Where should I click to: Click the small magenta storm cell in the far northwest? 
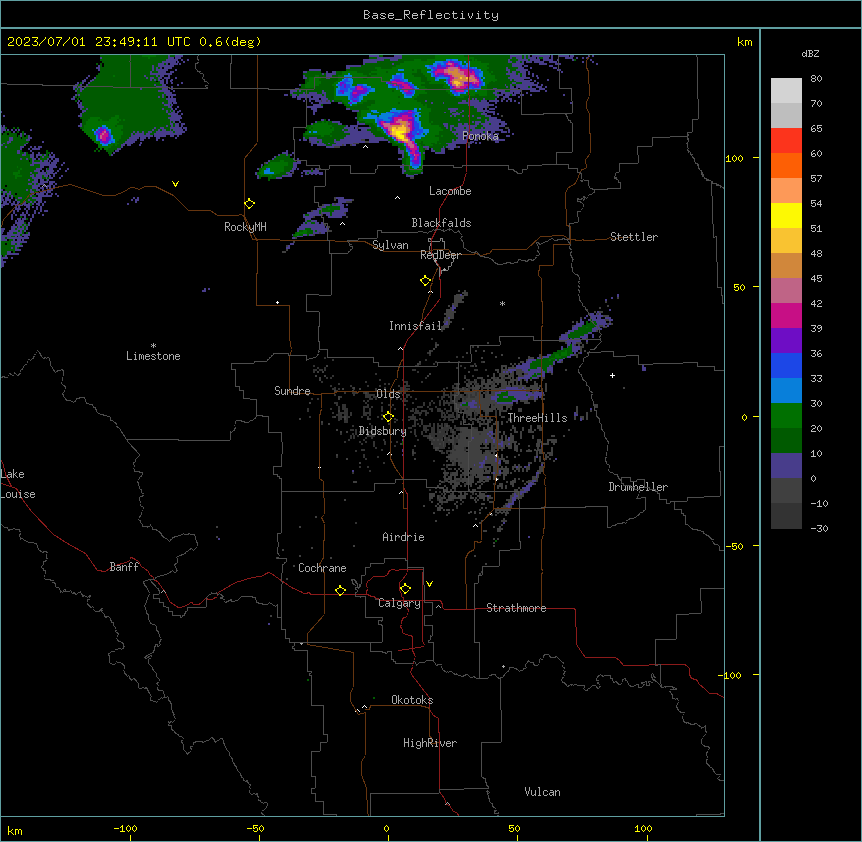click(x=103, y=135)
